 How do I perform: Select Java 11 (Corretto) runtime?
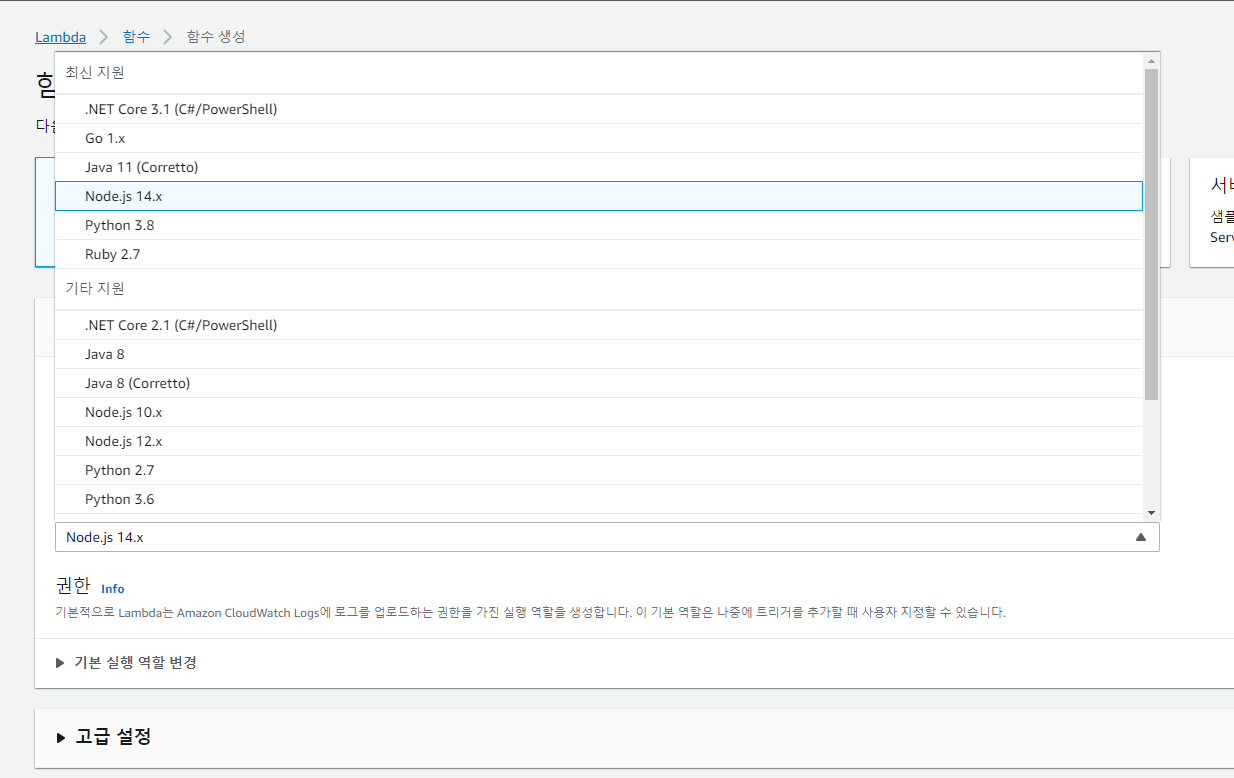(x=598, y=167)
